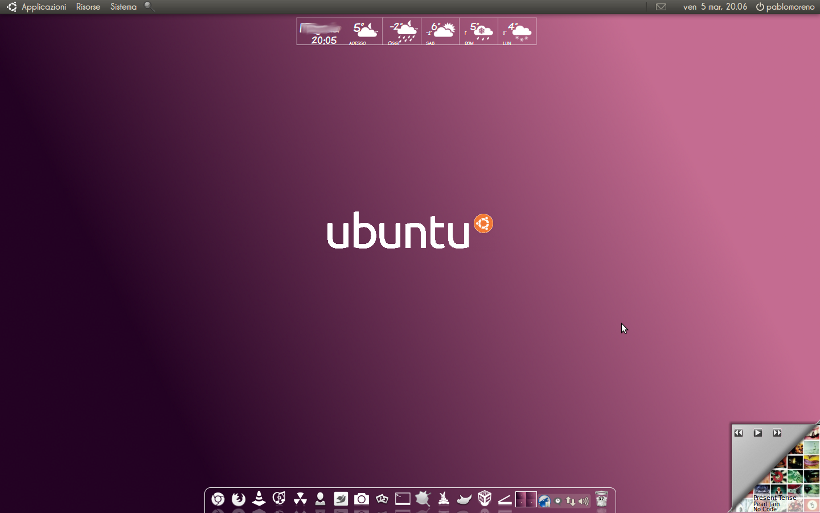This screenshot has height=513, width=820.
Task: Open the Sistema menu
Action: pos(123,7)
